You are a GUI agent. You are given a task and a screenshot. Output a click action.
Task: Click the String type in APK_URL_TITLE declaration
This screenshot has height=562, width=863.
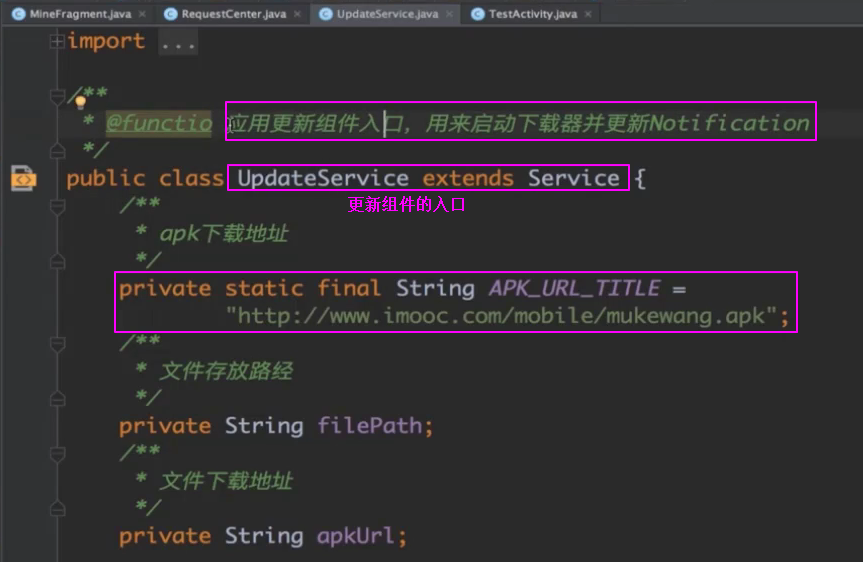point(435,288)
